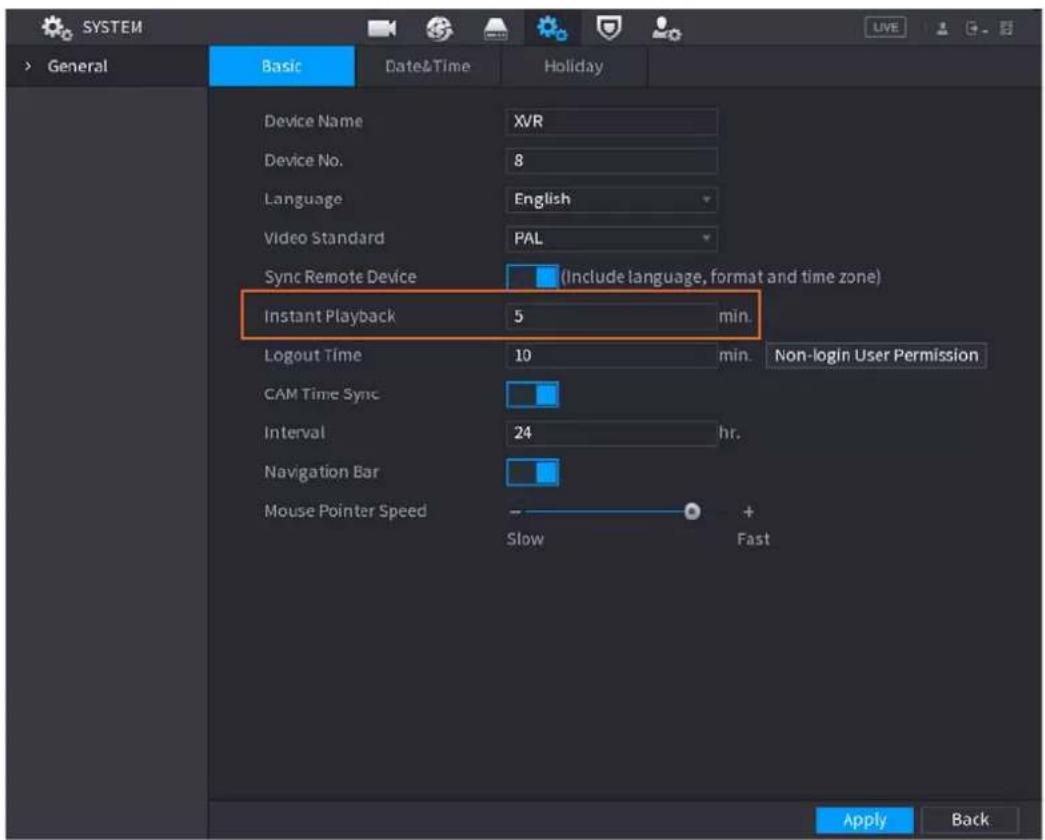The image size is (1045, 840).
Task: Click the LIVE view icon
Action: click(x=885, y=27)
